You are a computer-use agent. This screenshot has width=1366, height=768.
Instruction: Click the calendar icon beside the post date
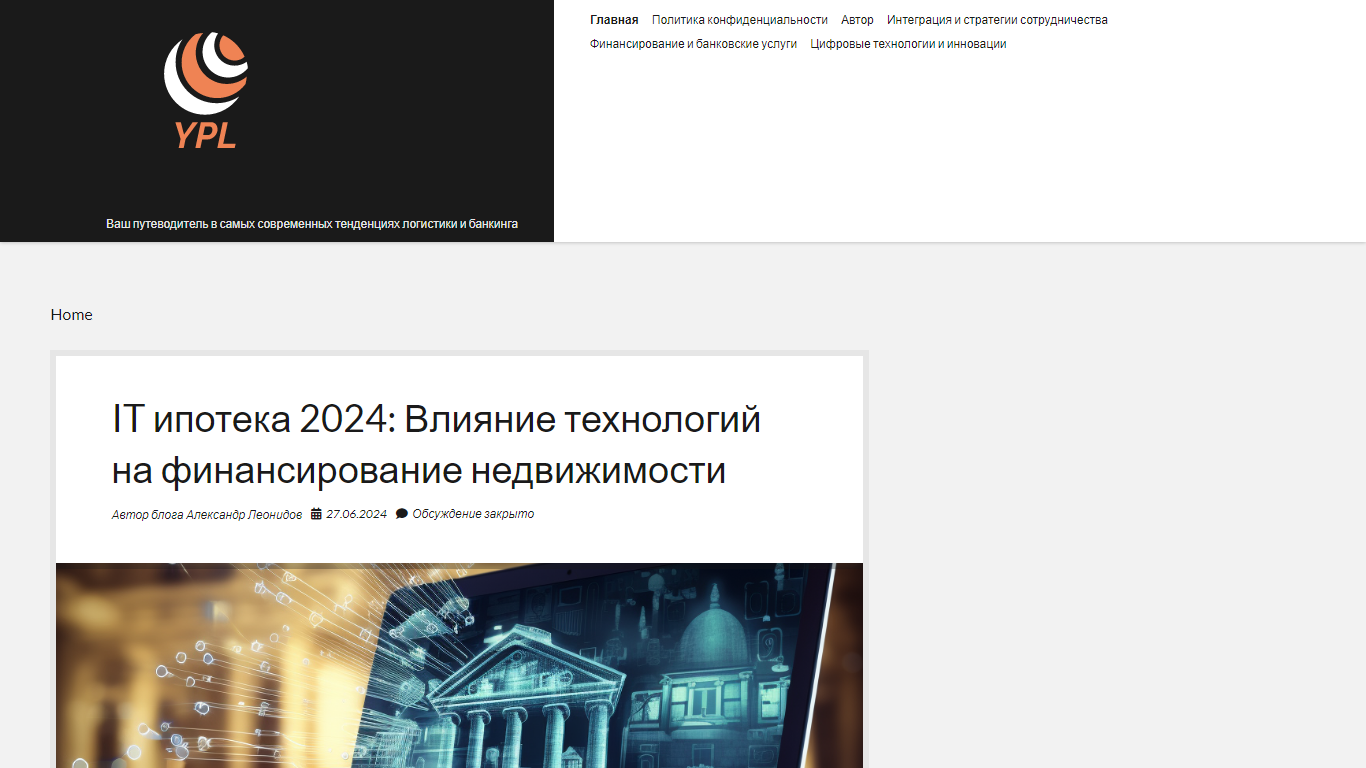tap(316, 514)
